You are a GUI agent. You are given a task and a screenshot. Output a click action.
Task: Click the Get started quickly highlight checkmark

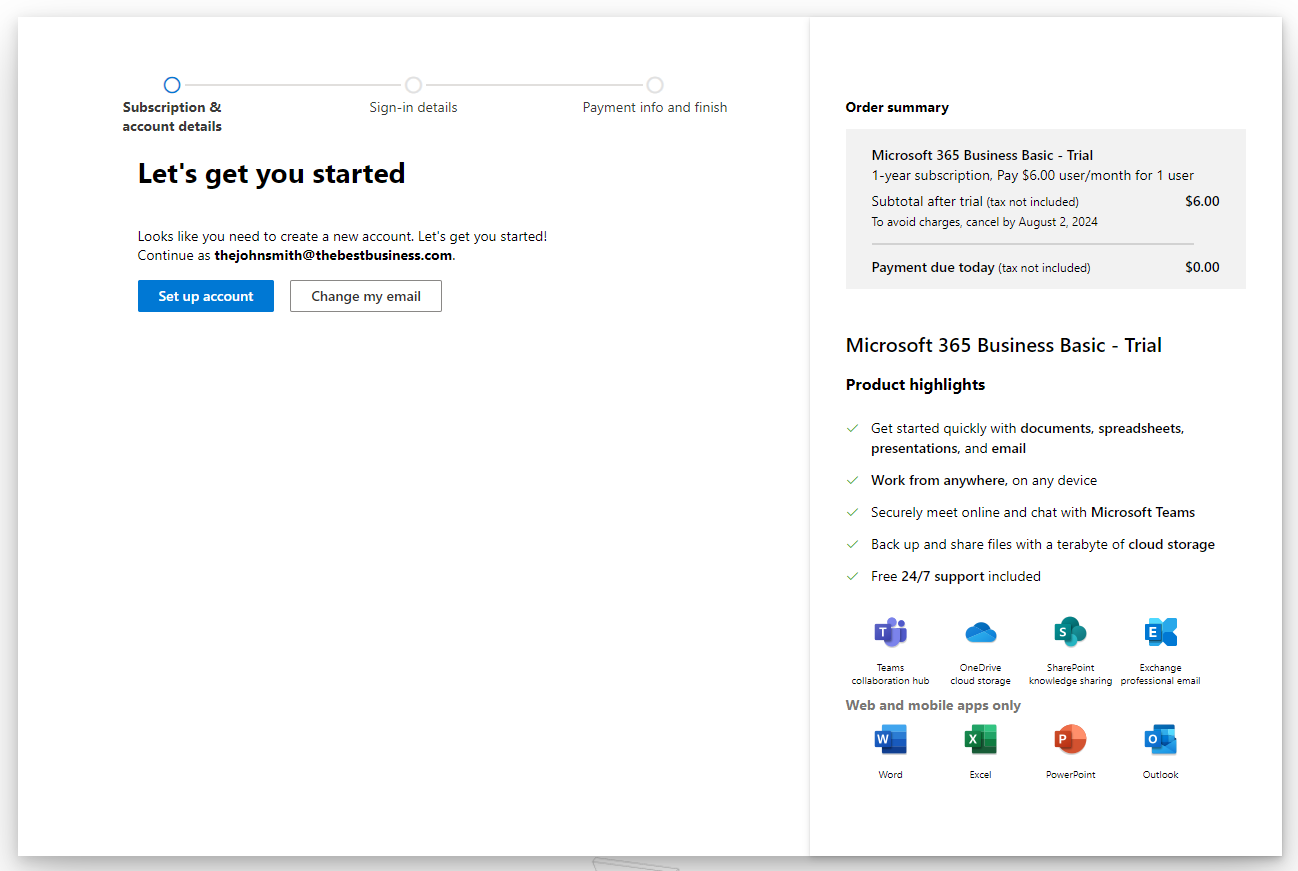(853, 428)
